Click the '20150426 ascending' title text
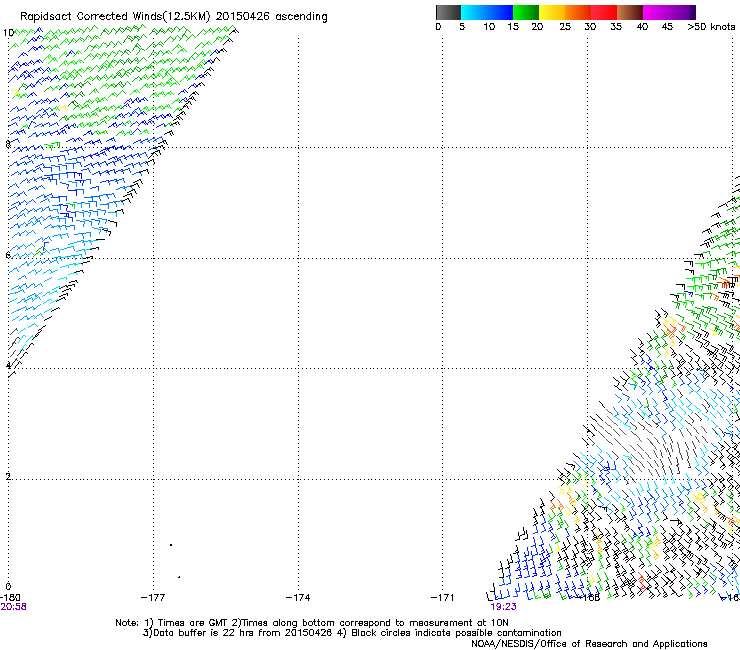Viewport: 740px width, 650px height. click(271, 17)
